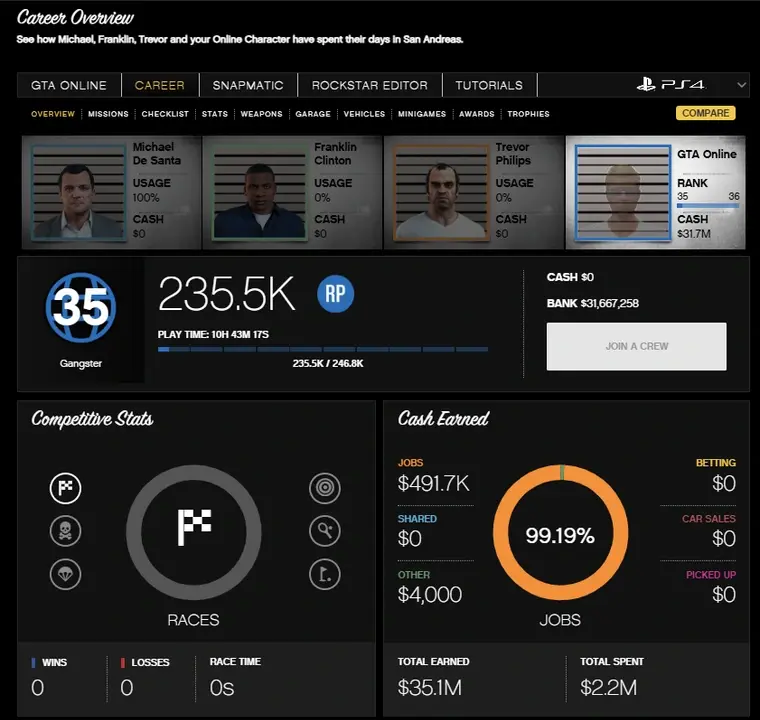Viewport: 760px width, 720px height.
Task: Select the shooting range target icon
Action: click(x=325, y=489)
